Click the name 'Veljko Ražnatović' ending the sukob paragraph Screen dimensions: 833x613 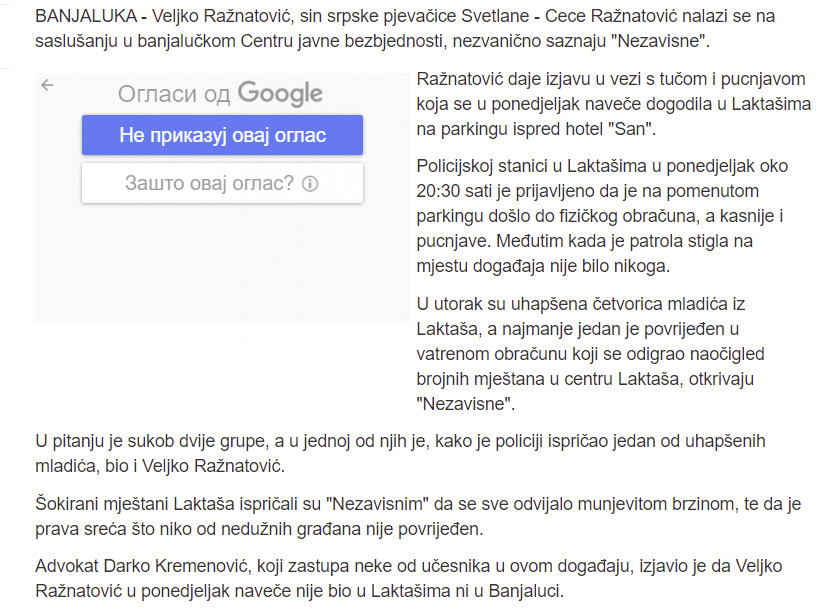[213, 466]
